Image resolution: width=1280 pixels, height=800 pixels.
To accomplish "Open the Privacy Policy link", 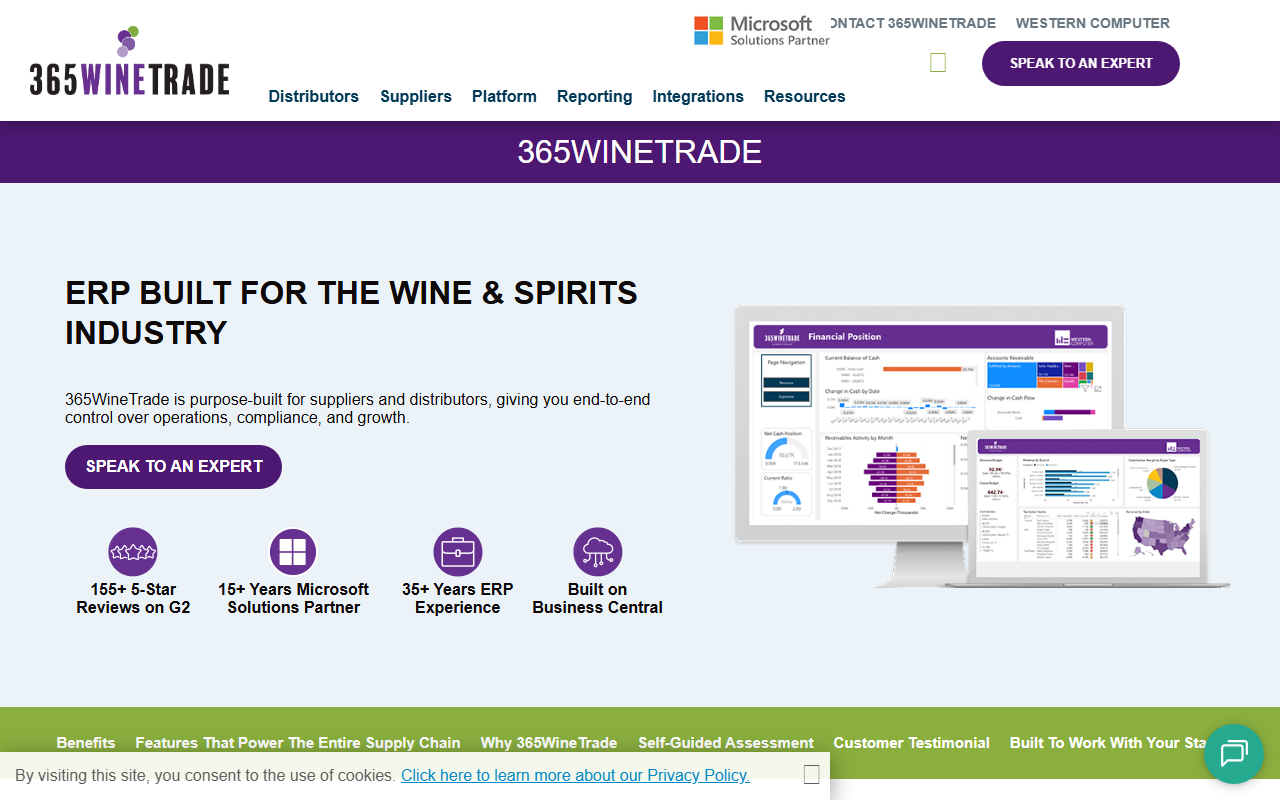I will (x=575, y=775).
